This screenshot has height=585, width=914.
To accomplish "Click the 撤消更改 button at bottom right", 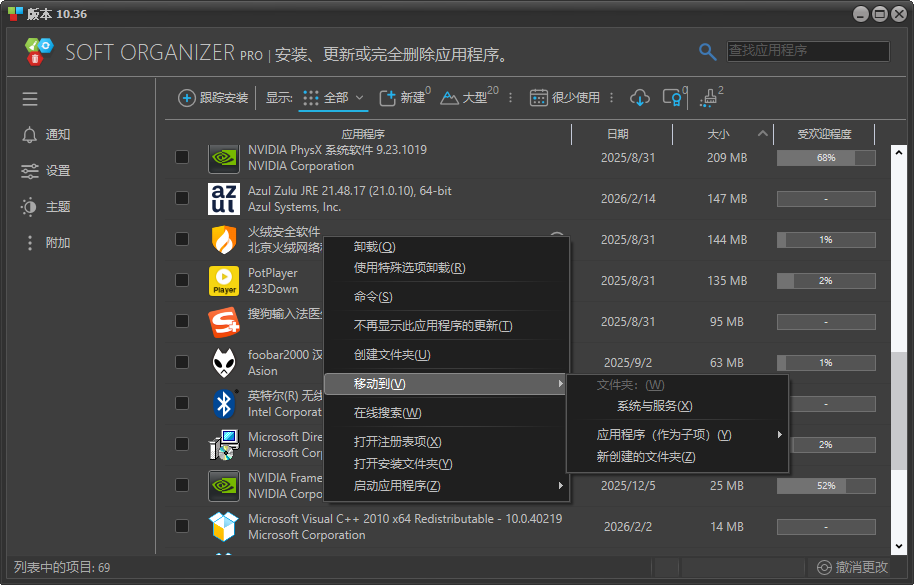I will pos(851,568).
